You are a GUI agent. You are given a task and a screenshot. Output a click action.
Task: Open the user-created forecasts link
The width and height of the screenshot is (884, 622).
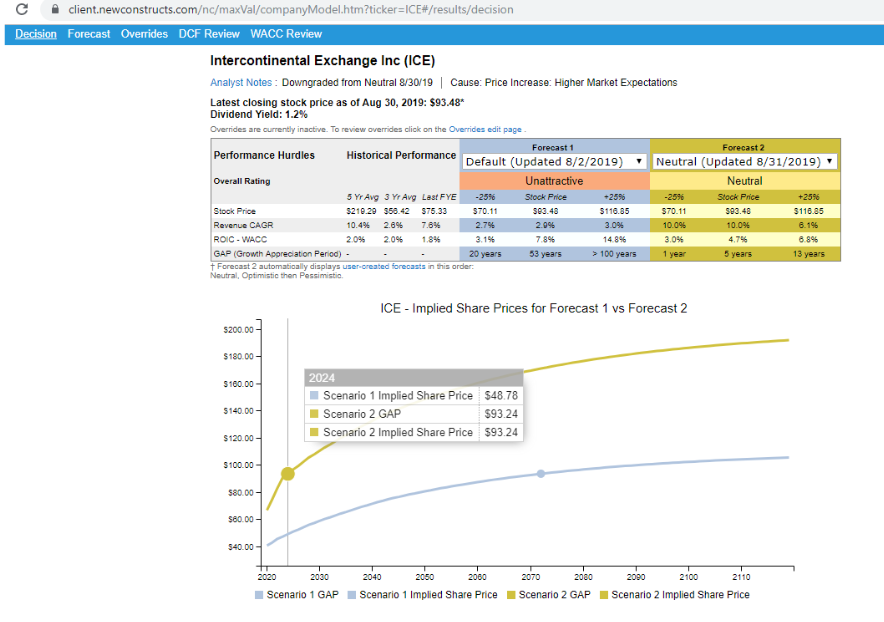coord(384,266)
